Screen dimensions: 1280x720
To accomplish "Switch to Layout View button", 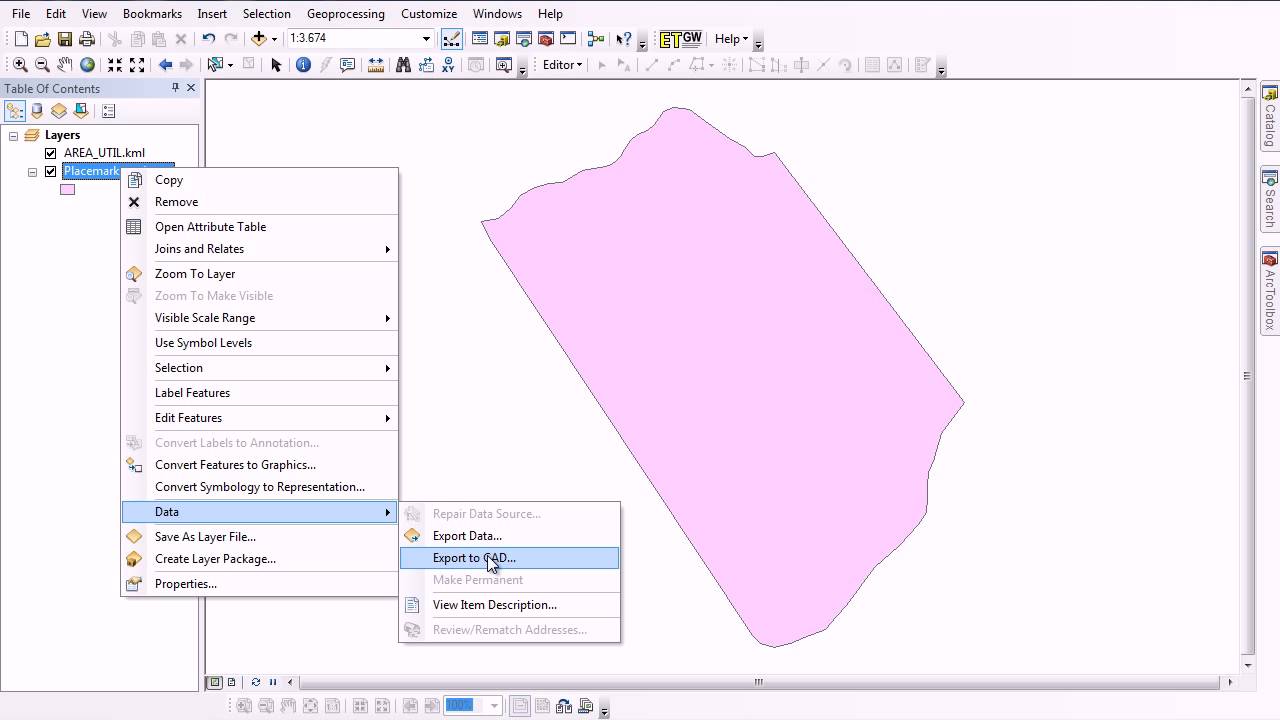I will coord(232,682).
